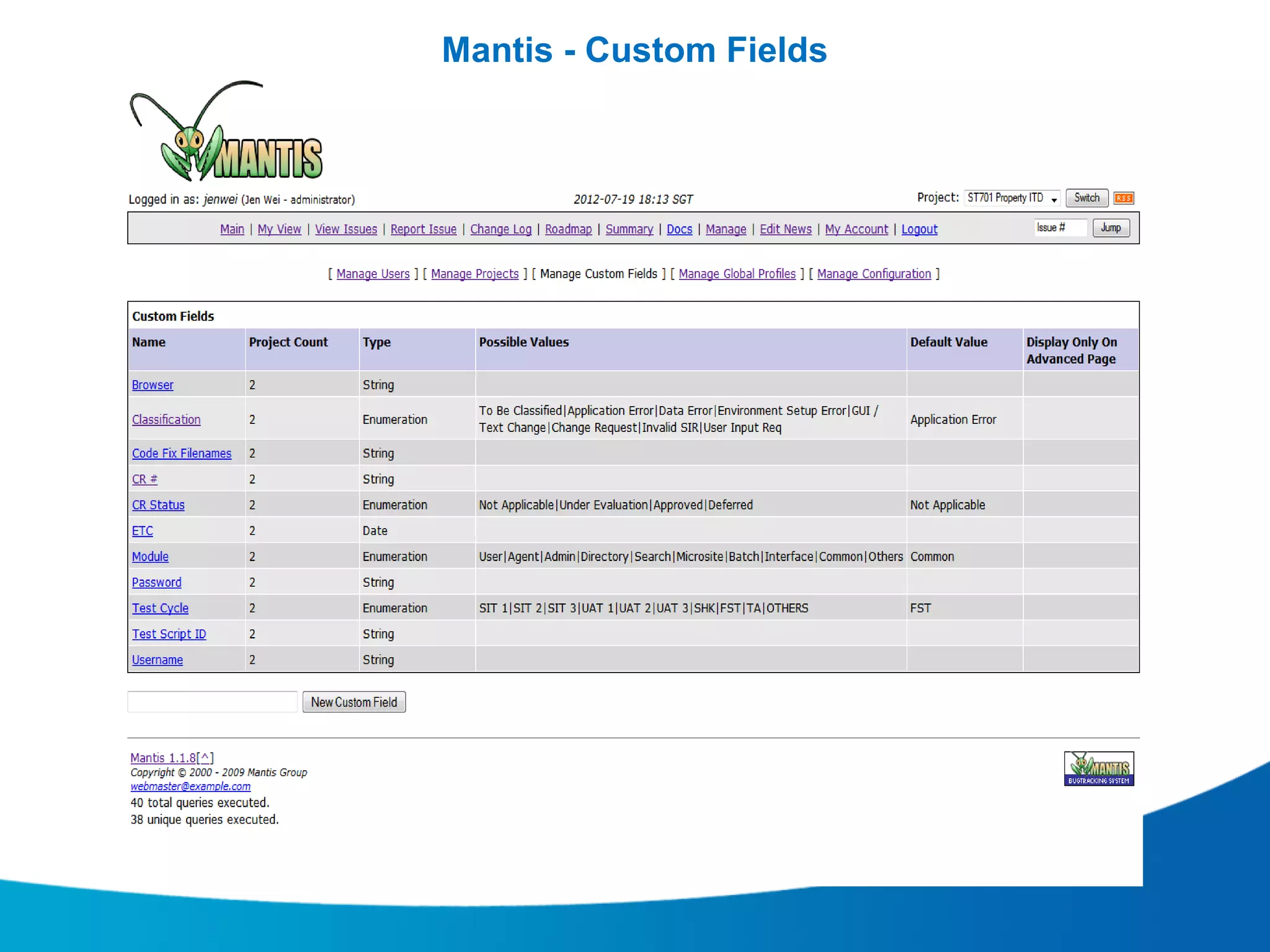Click the Module possible values text
The height and width of the screenshot is (952, 1270).
click(691, 557)
